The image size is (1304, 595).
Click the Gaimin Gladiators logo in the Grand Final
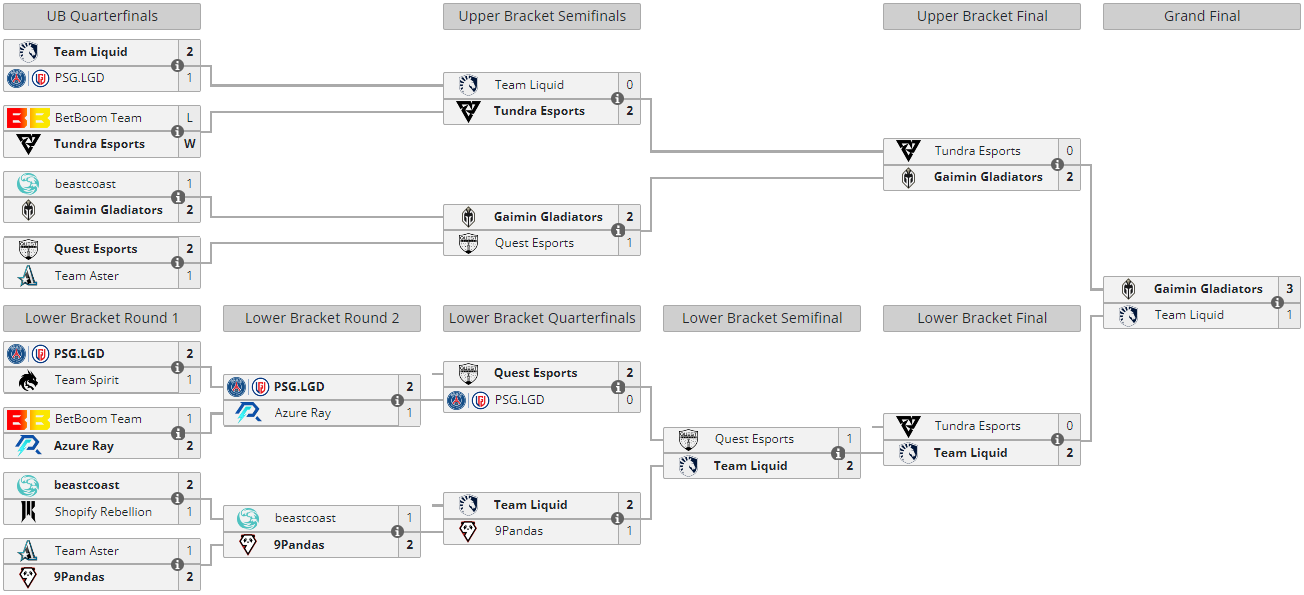(x=1128, y=289)
